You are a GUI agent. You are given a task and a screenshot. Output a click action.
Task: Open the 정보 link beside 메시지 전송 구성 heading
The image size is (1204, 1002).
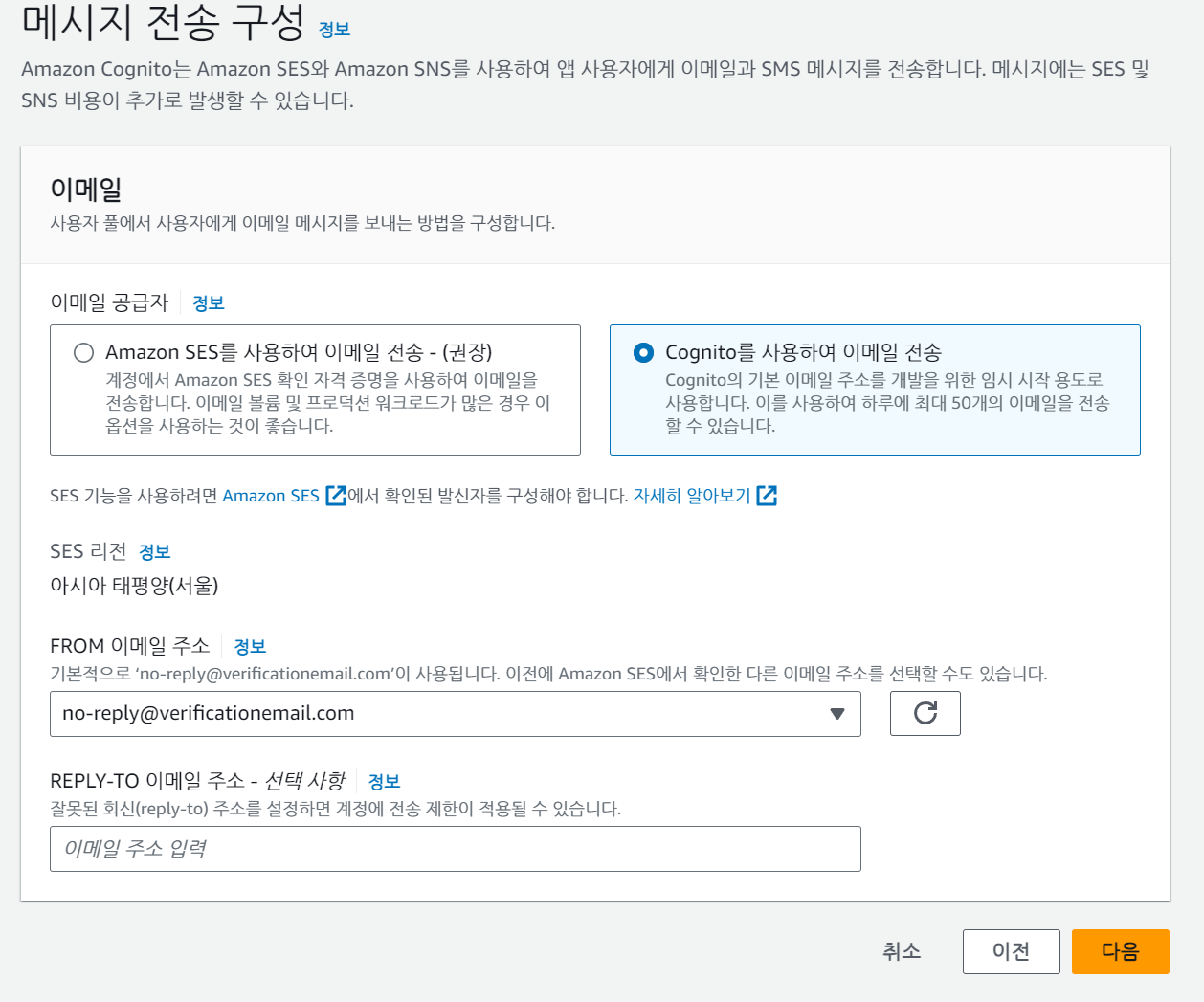tap(334, 30)
